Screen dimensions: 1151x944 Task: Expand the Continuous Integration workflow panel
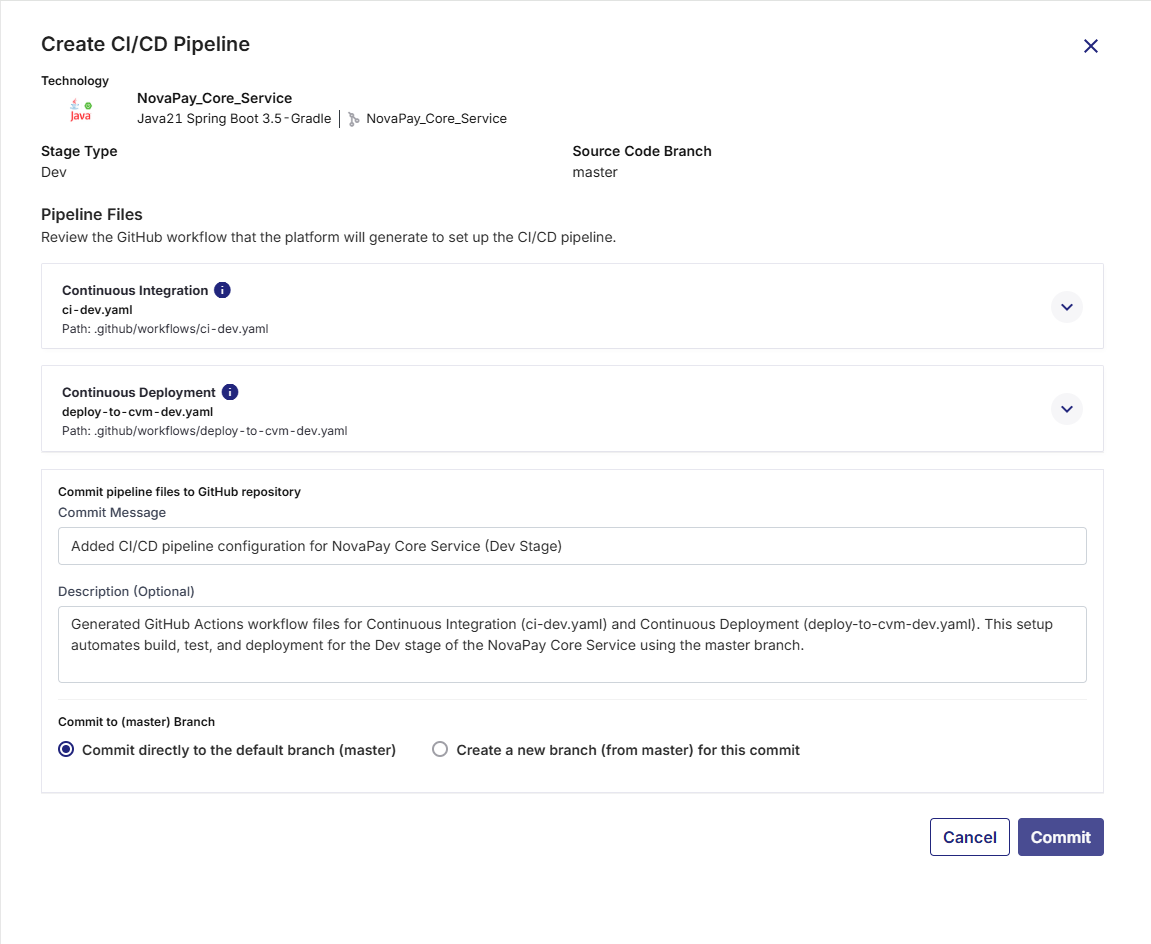point(1066,307)
